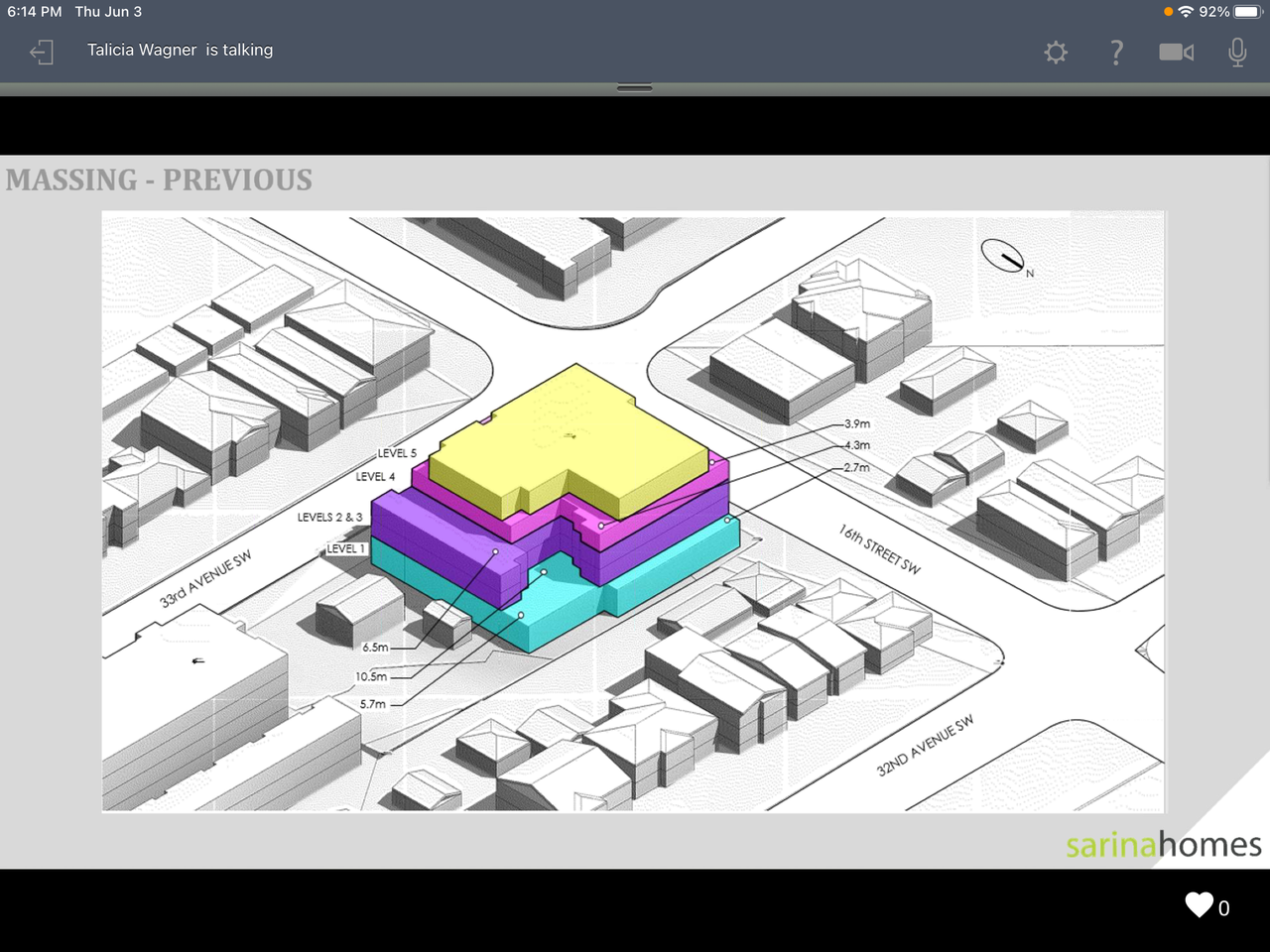Tap the "5.7m" dimension label

373,704
